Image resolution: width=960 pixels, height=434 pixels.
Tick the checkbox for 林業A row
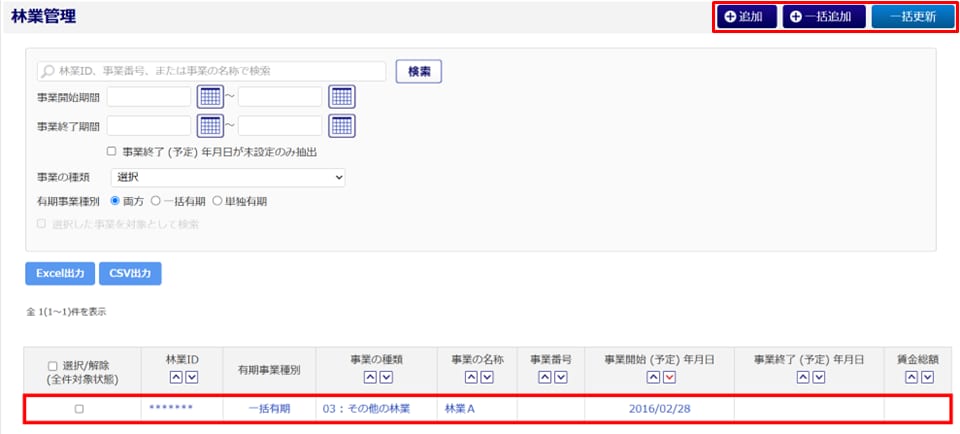[79, 410]
